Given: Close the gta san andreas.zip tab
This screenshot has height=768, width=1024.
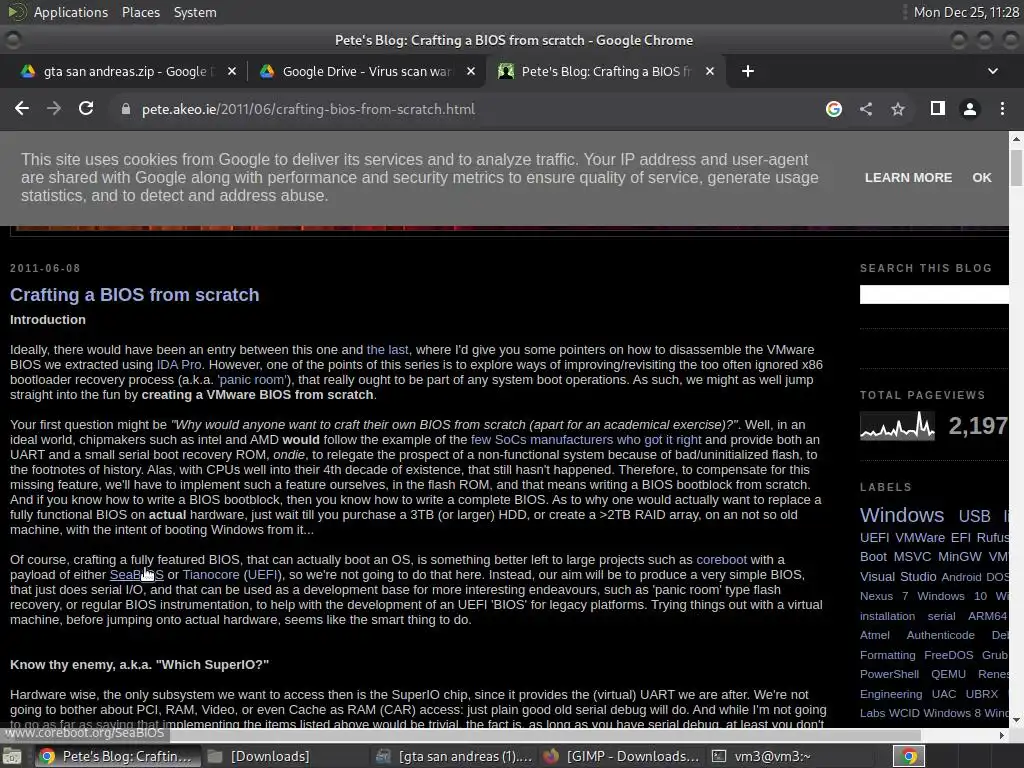Looking at the screenshot, I should click(232, 71).
